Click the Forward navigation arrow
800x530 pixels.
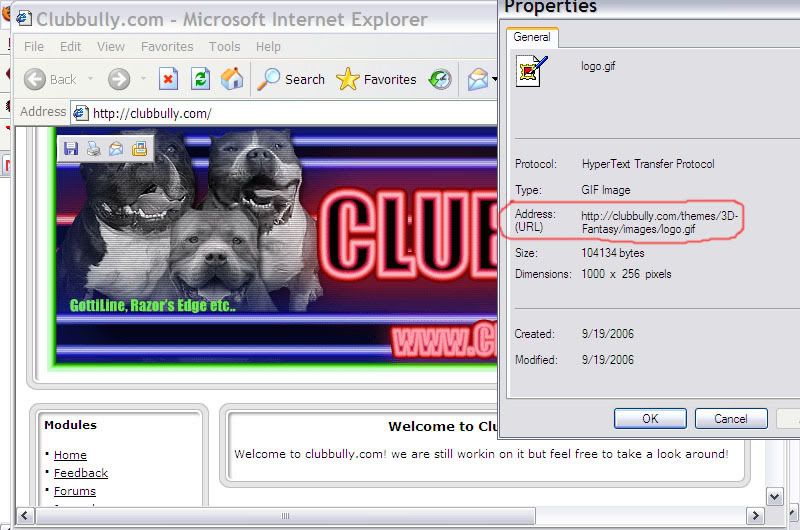[x=119, y=80]
